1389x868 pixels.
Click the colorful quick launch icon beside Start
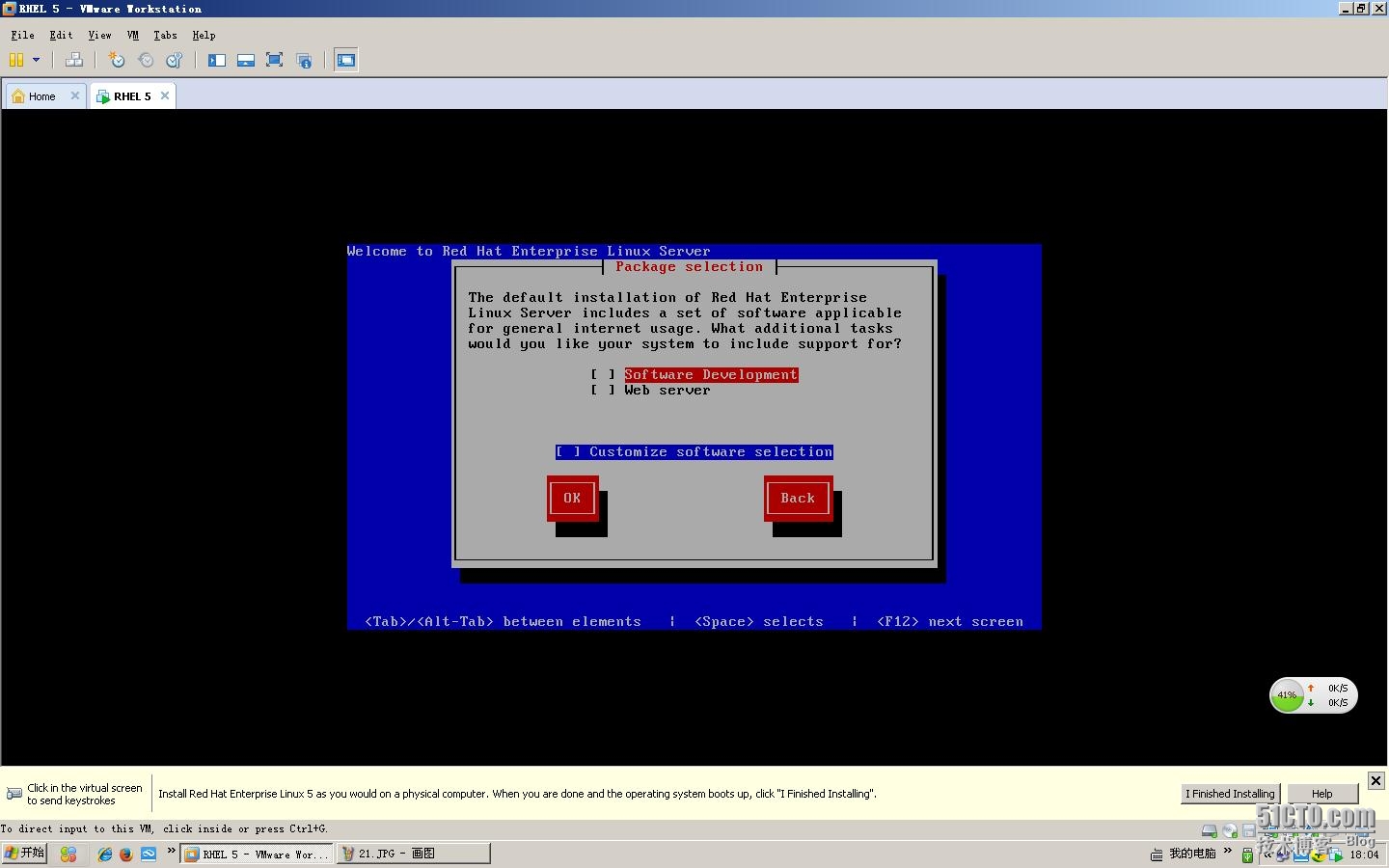pos(68,854)
